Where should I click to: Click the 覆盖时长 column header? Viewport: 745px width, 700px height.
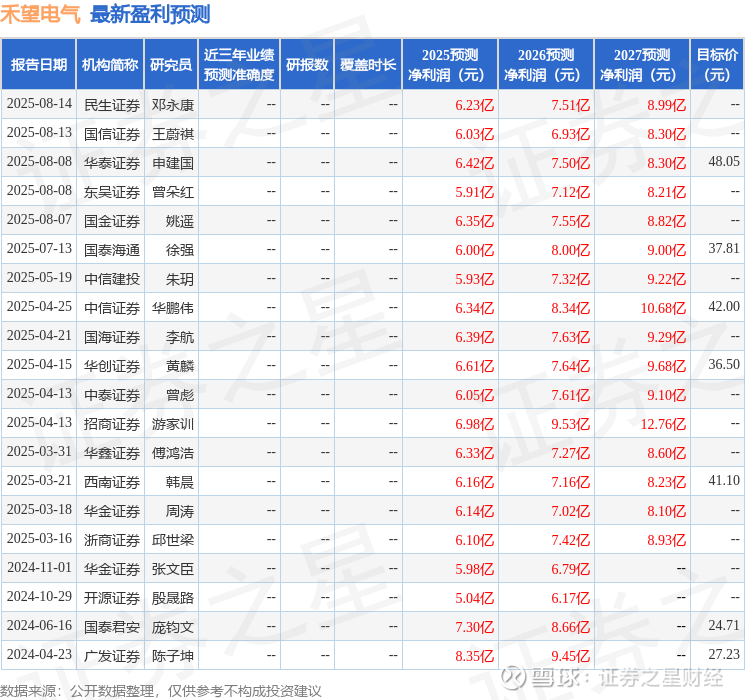[368, 65]
